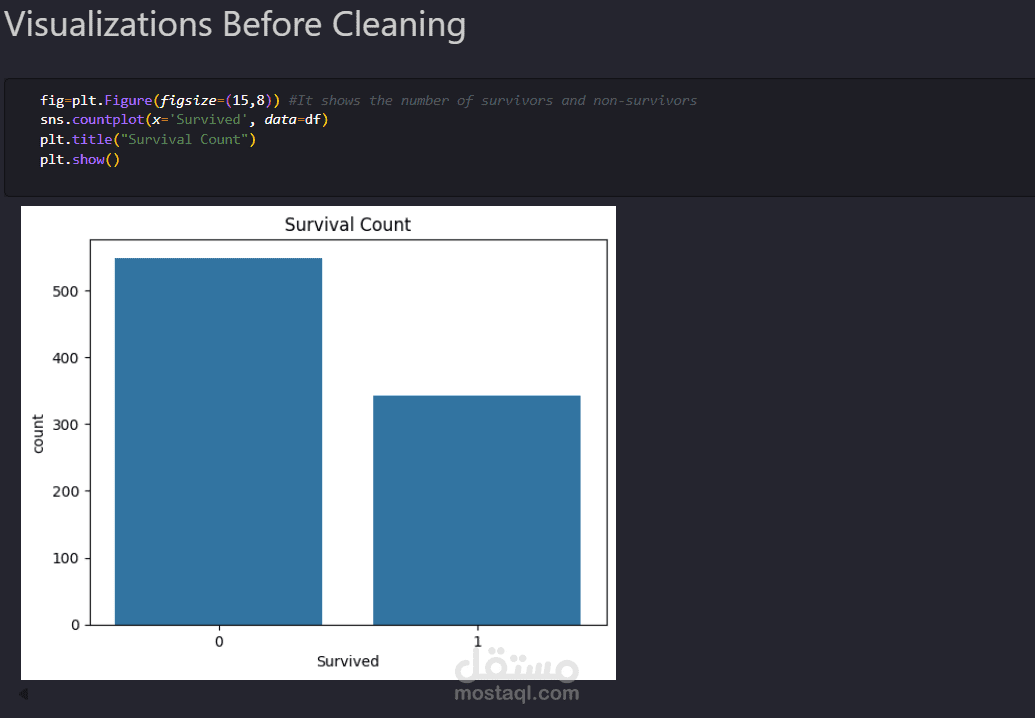1035x718 pixels.
Task: Click the 500 tick on the y-axis
Action: 68,291
